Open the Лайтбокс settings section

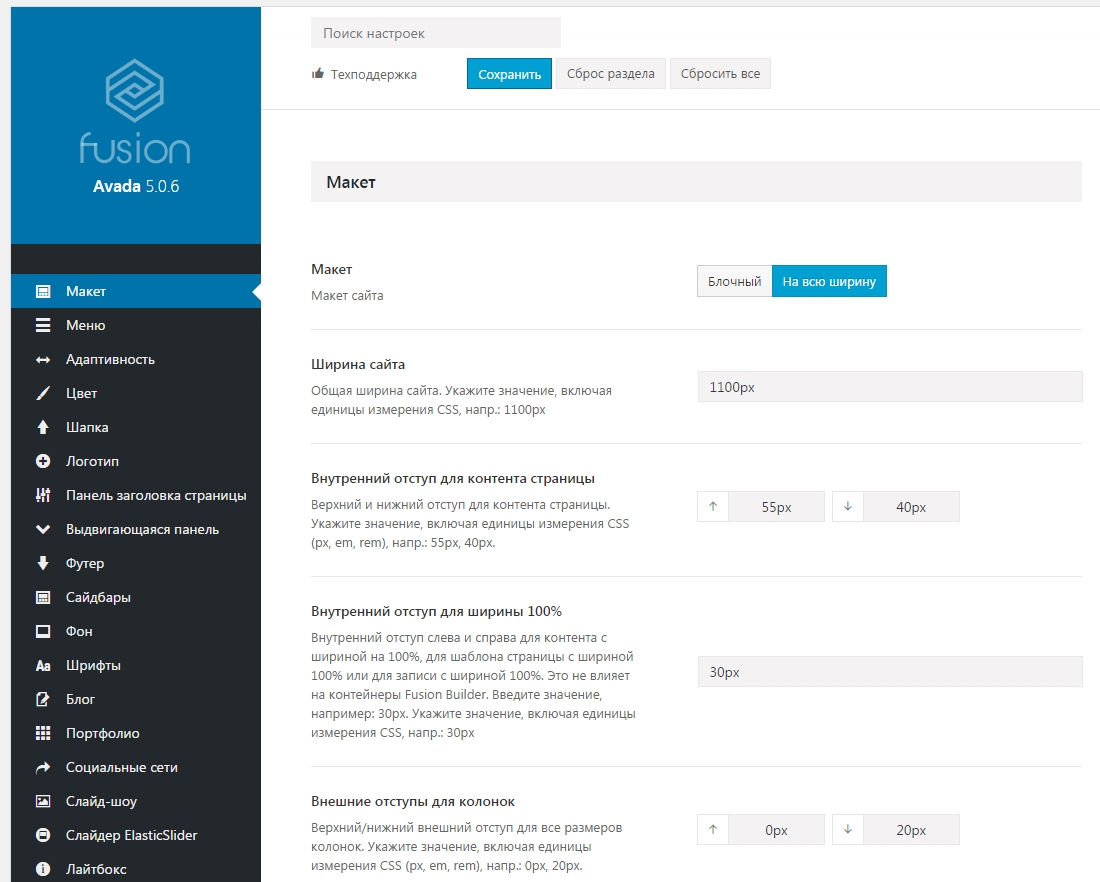[x=136, y=869]
